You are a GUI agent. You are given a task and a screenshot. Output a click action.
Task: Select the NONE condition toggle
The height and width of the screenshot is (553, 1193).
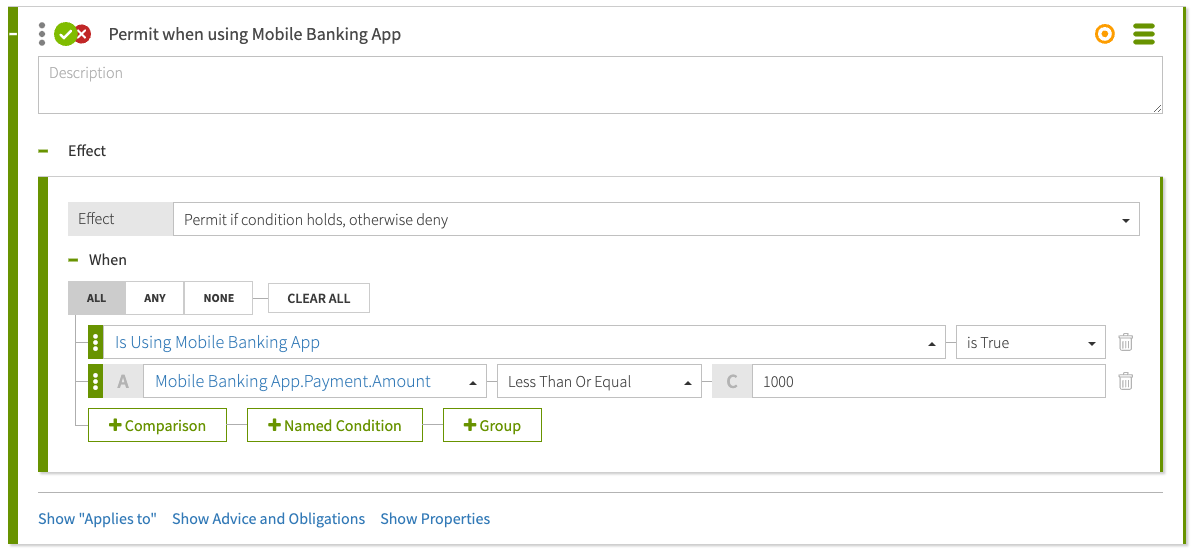[218, 298]
